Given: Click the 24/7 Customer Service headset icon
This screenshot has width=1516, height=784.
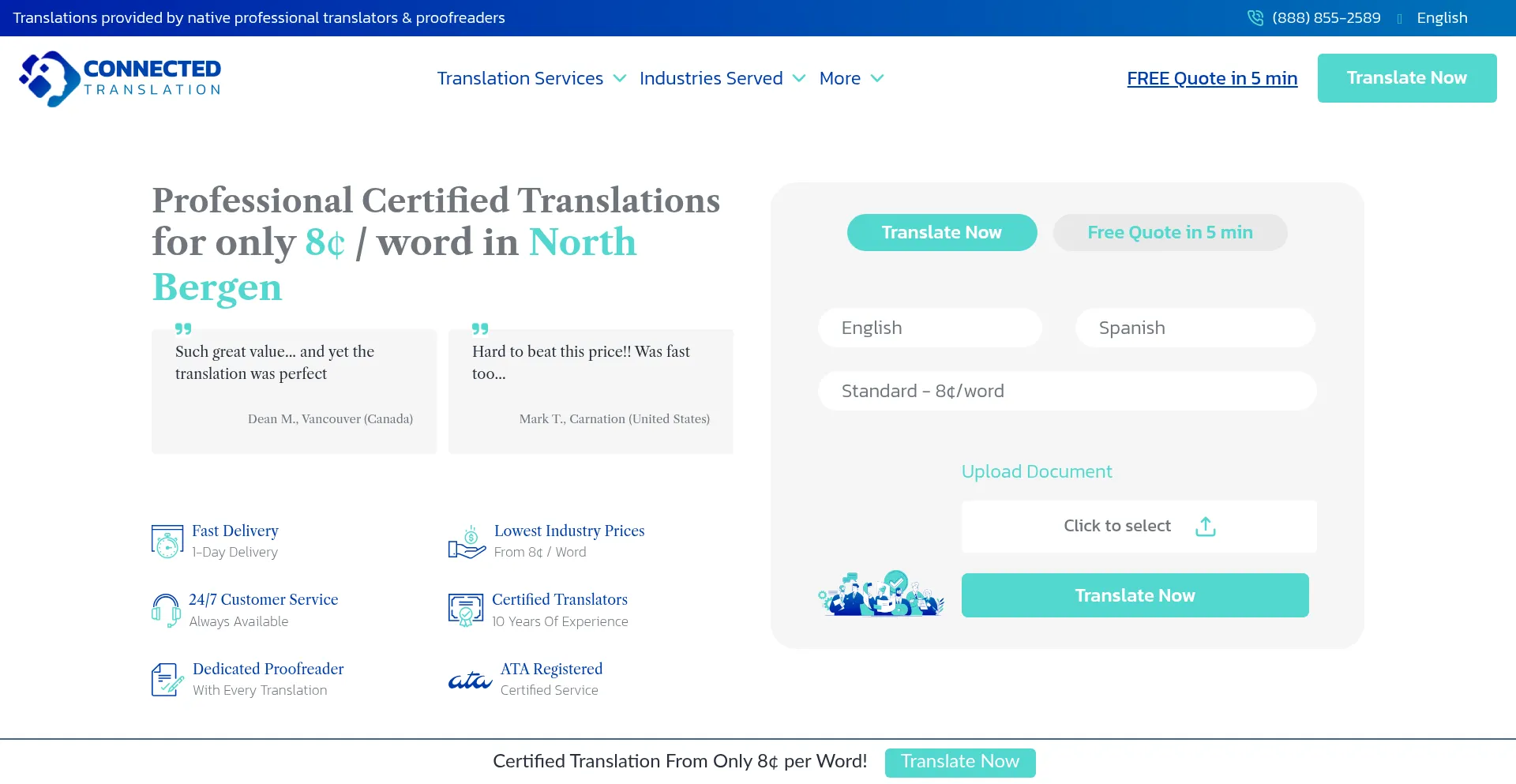Looking at the screenshot, I should coord(165,610).
